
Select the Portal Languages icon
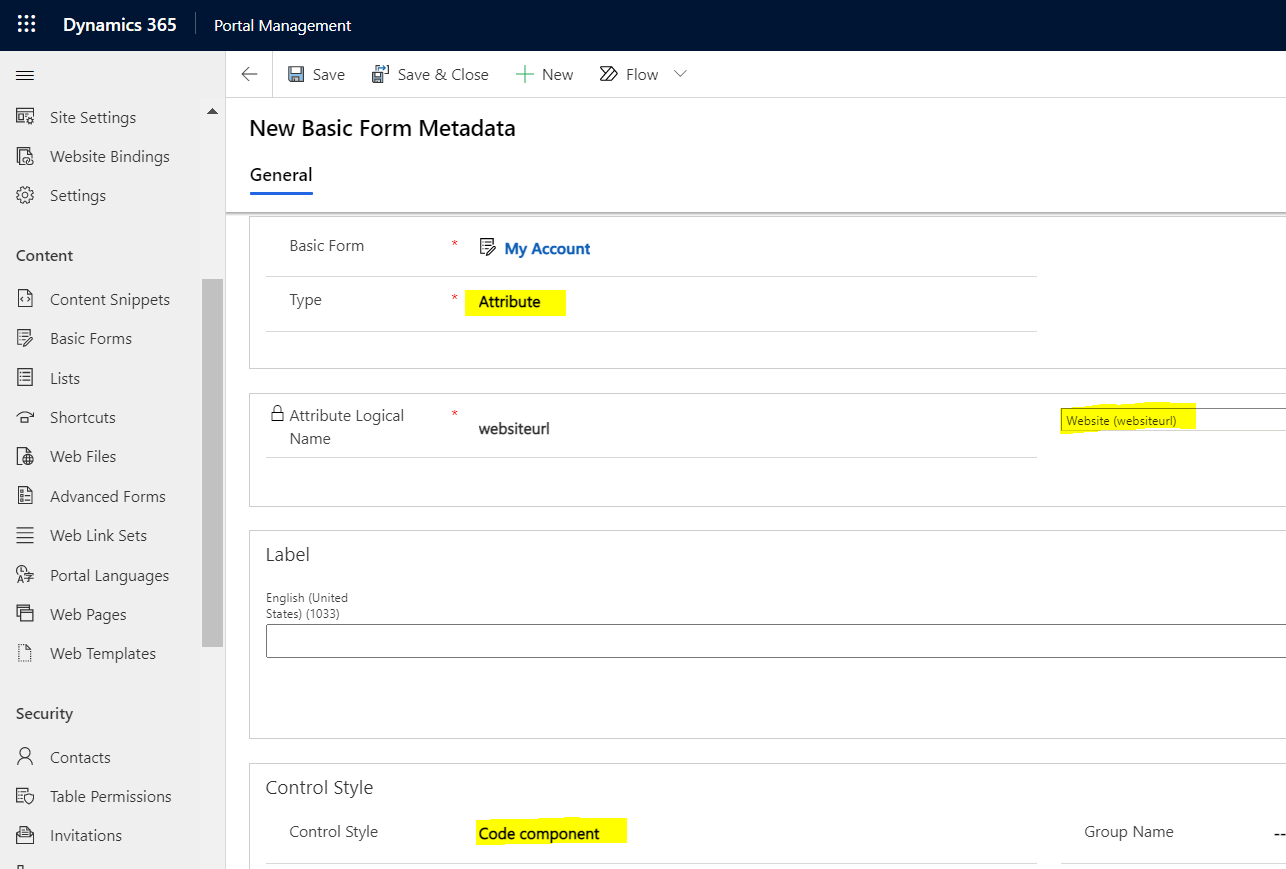(26, 575)
